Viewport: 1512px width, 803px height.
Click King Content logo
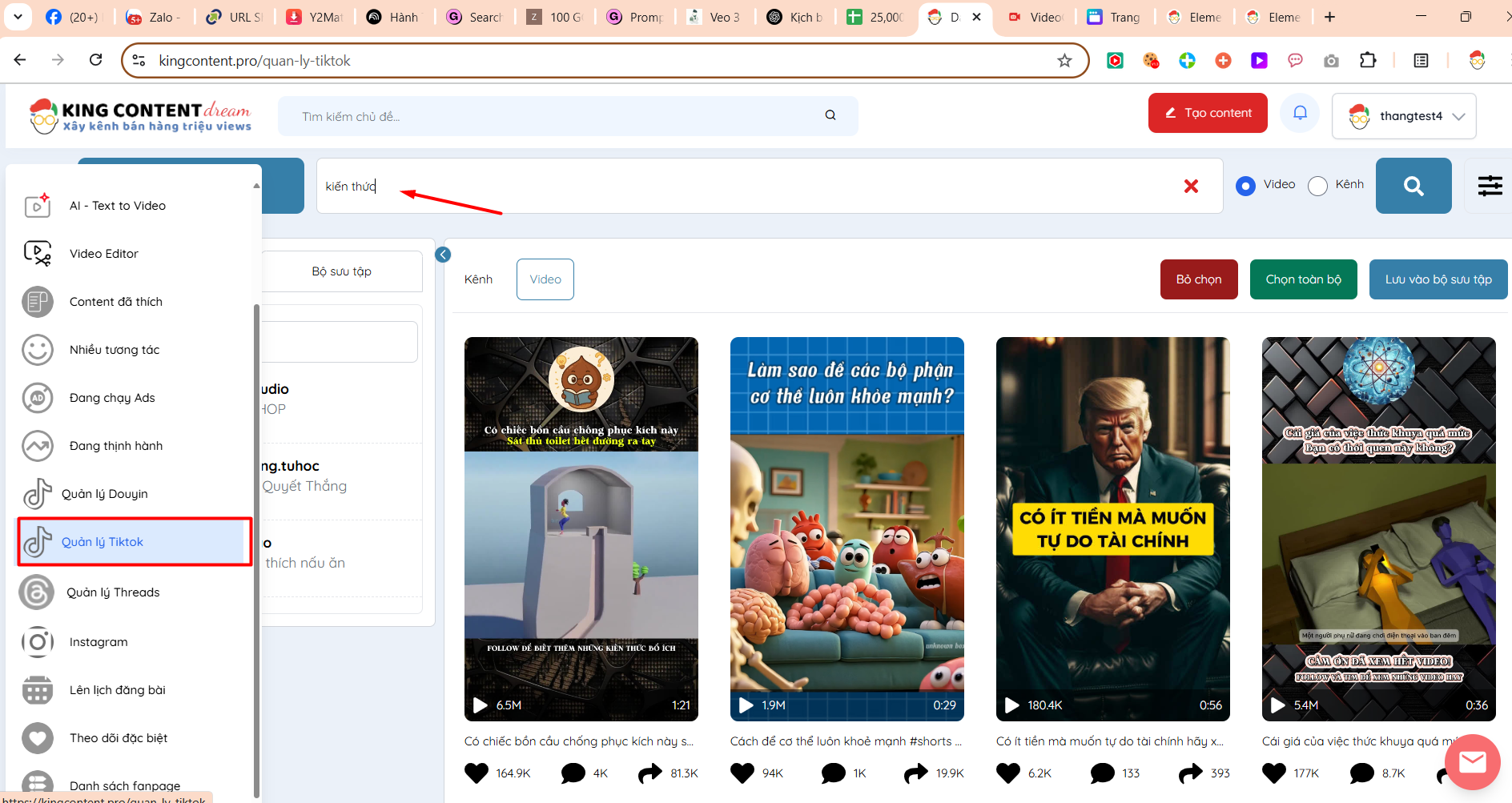pos(140,116)
